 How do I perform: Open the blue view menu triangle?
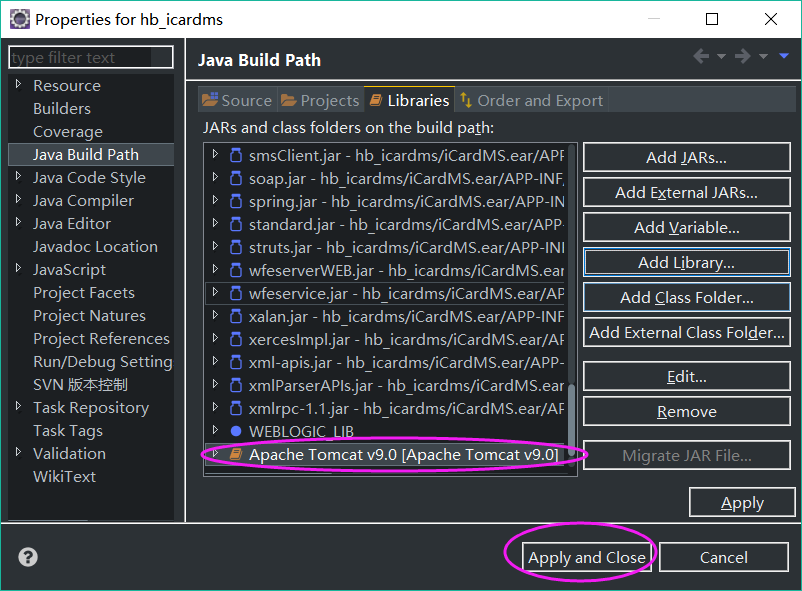784,55
